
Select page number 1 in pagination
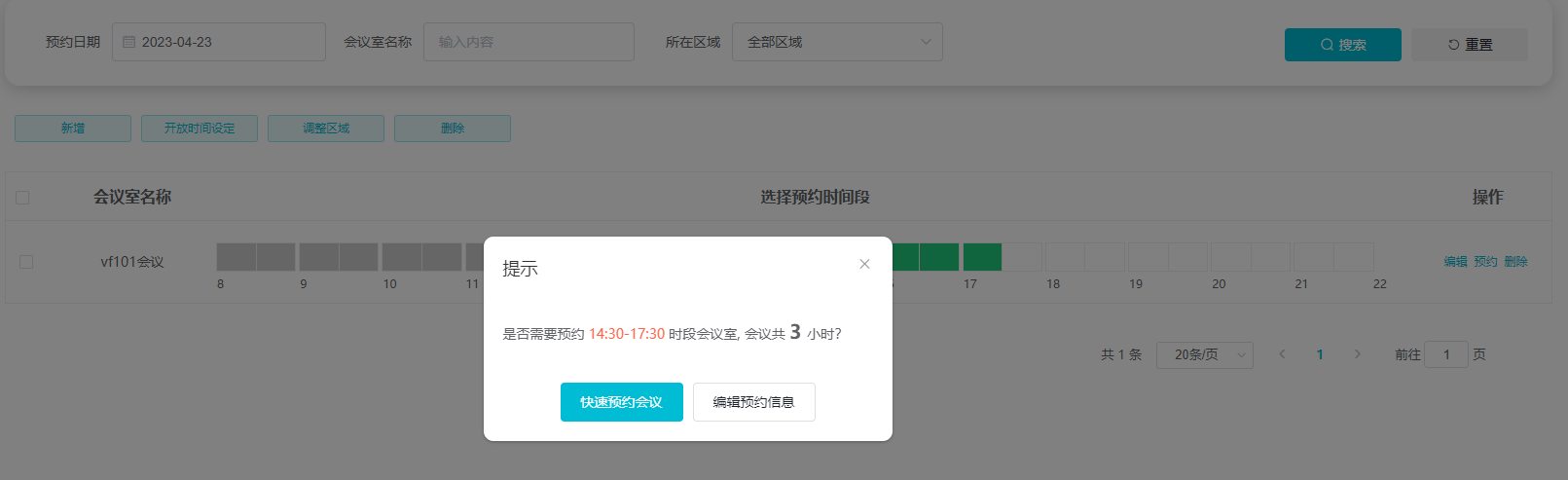(x=1320, y=354)
